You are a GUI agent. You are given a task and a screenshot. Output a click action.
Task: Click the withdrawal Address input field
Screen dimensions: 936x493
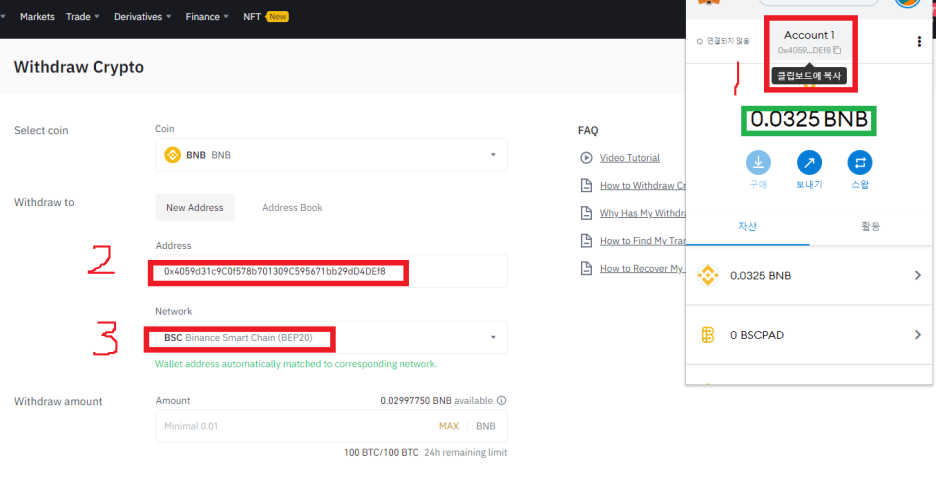coord(331,272)
